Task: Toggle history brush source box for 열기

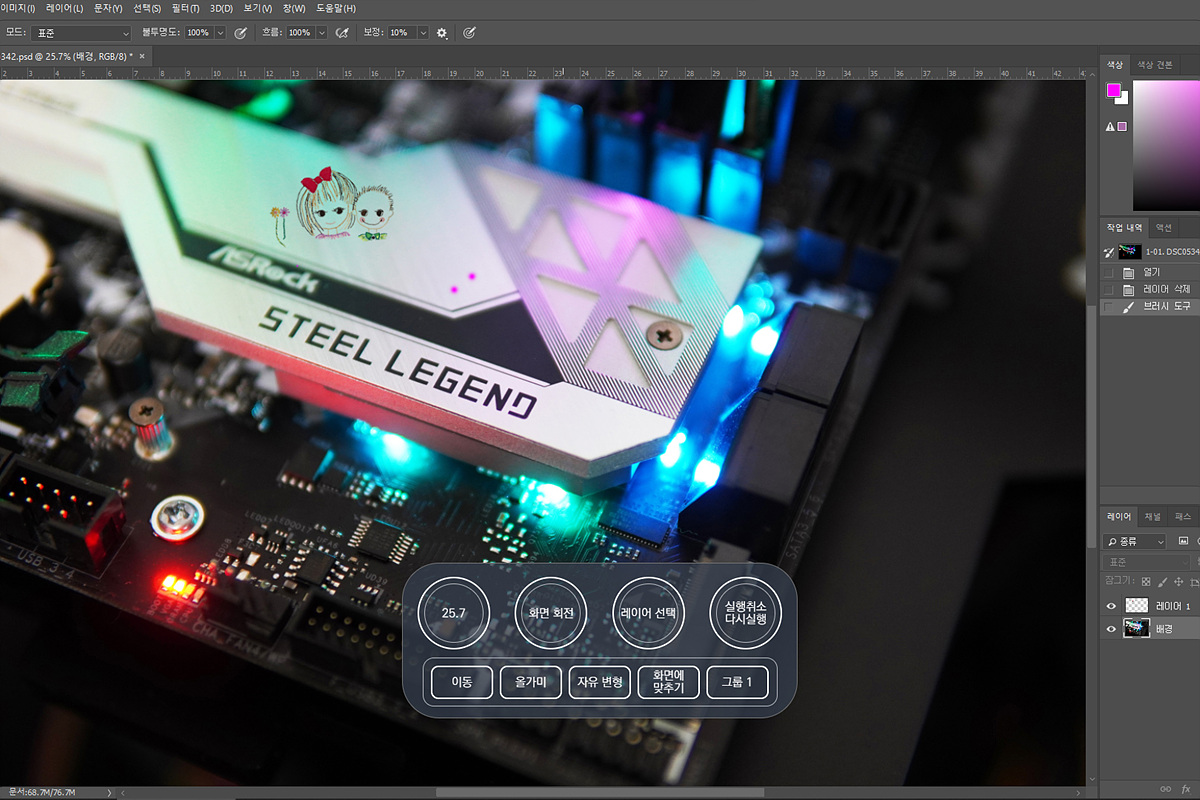Action: click(x=1108, y=272)
